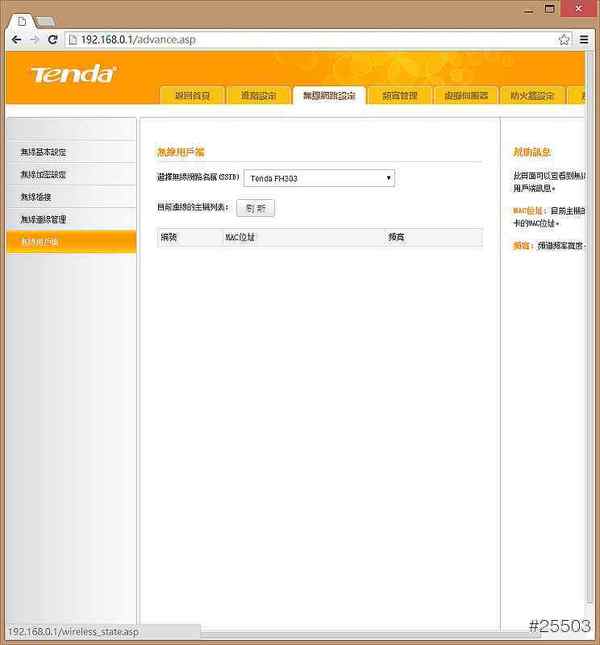Open the Chrome hamburger menu
The height and width of the screenshot is (645, 600).
pyautogui.click(x=584, y=39)
